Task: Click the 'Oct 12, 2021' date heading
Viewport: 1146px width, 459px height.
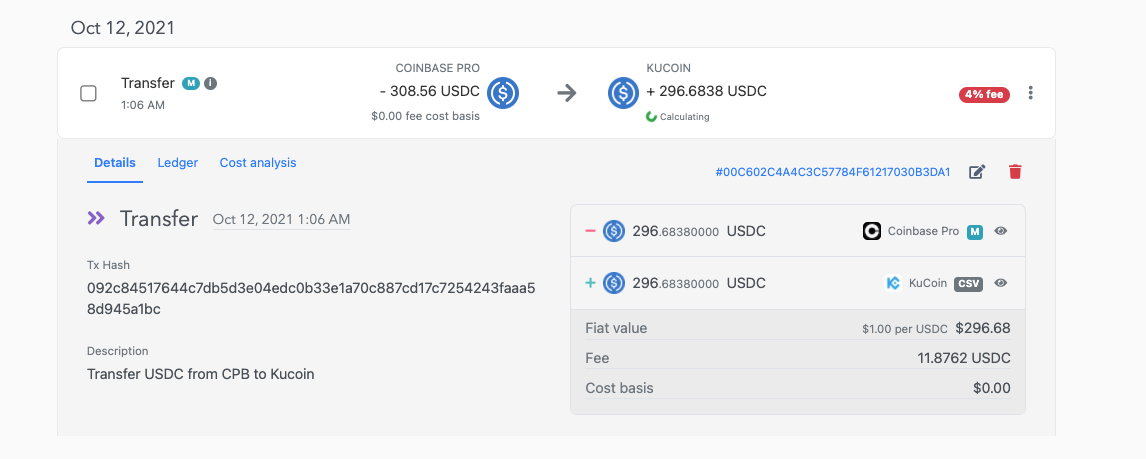Action: 123,29
